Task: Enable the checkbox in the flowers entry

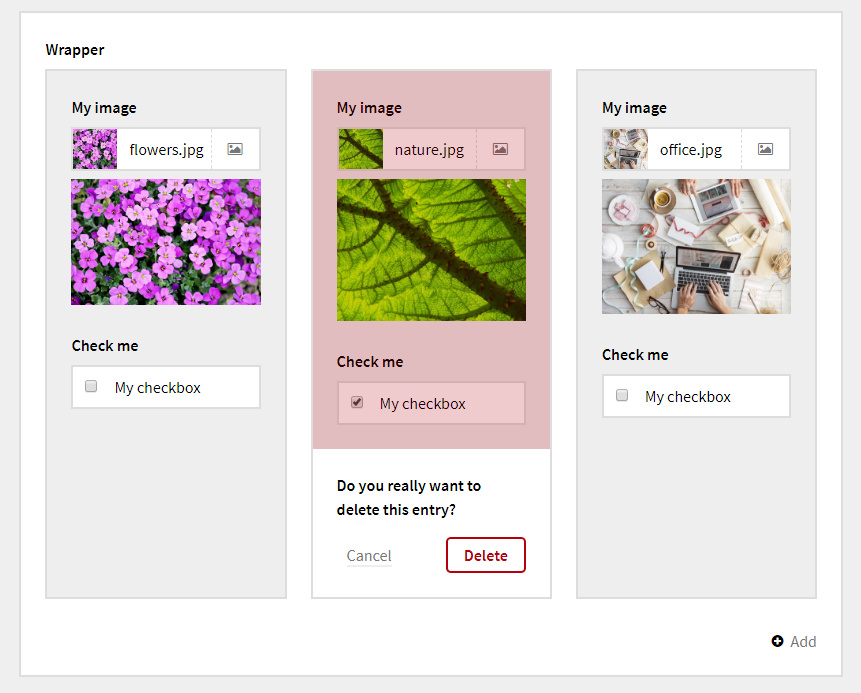Action: pos(91,387)
